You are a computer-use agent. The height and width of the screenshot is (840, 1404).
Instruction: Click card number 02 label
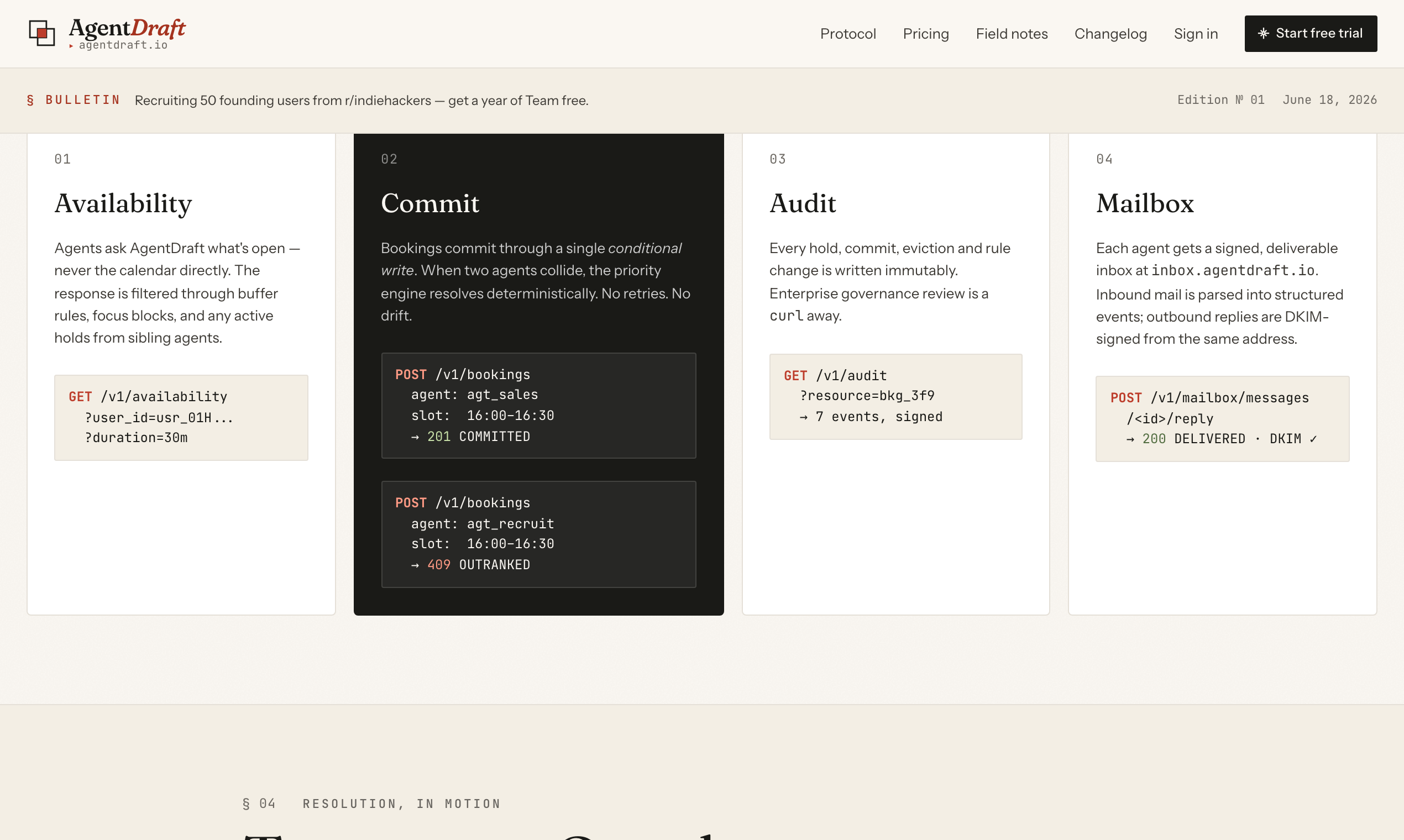pyautogui.click(x=389, y=159)
